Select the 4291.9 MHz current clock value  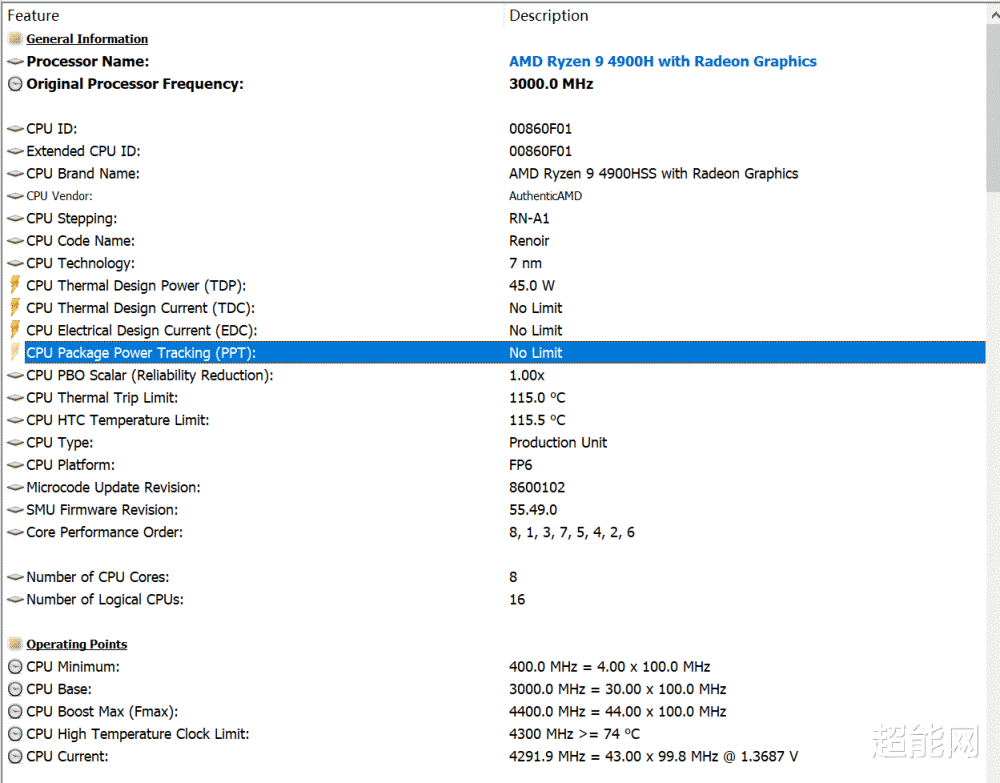(x=653, y=756)
